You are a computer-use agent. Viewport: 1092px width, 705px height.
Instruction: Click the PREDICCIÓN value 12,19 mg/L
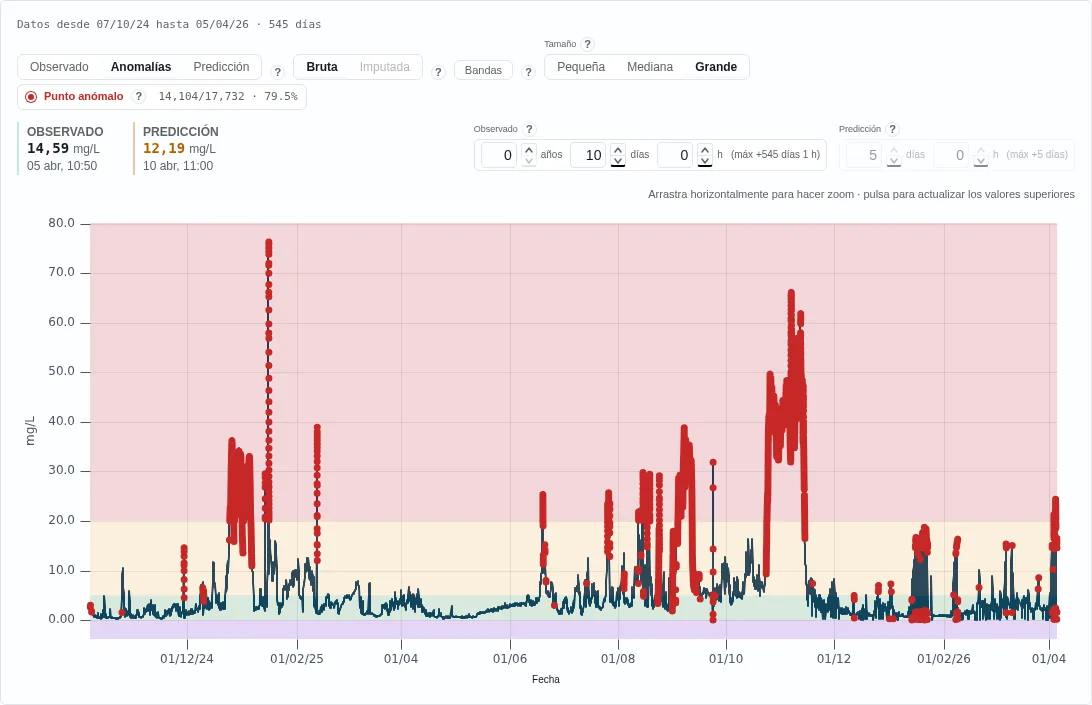pyautogui.click(x=179, y=148)
